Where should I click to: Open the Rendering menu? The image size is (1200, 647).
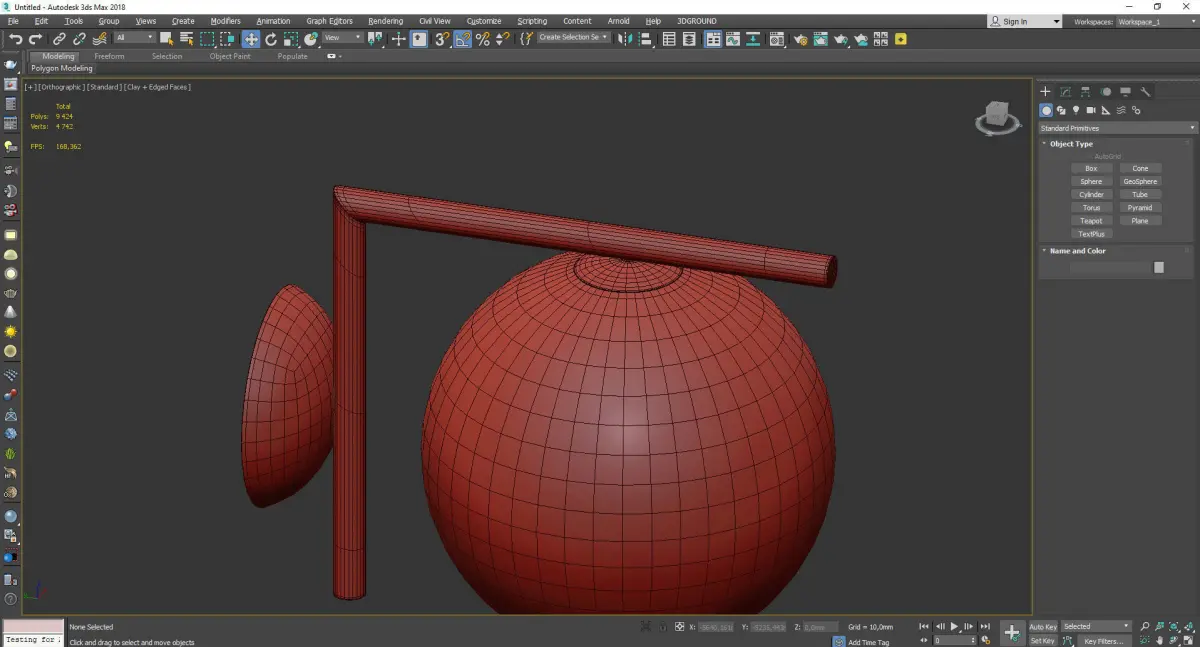pos(386,21)
